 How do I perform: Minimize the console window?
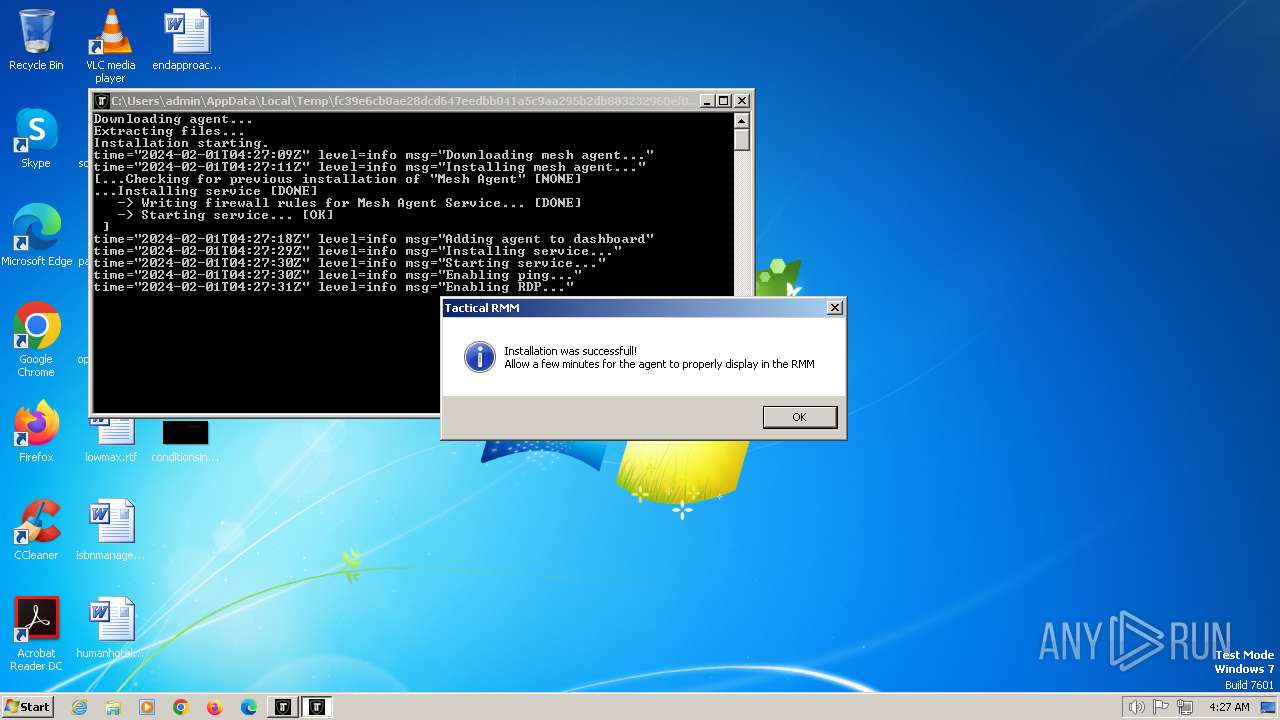tap(707, 101)
